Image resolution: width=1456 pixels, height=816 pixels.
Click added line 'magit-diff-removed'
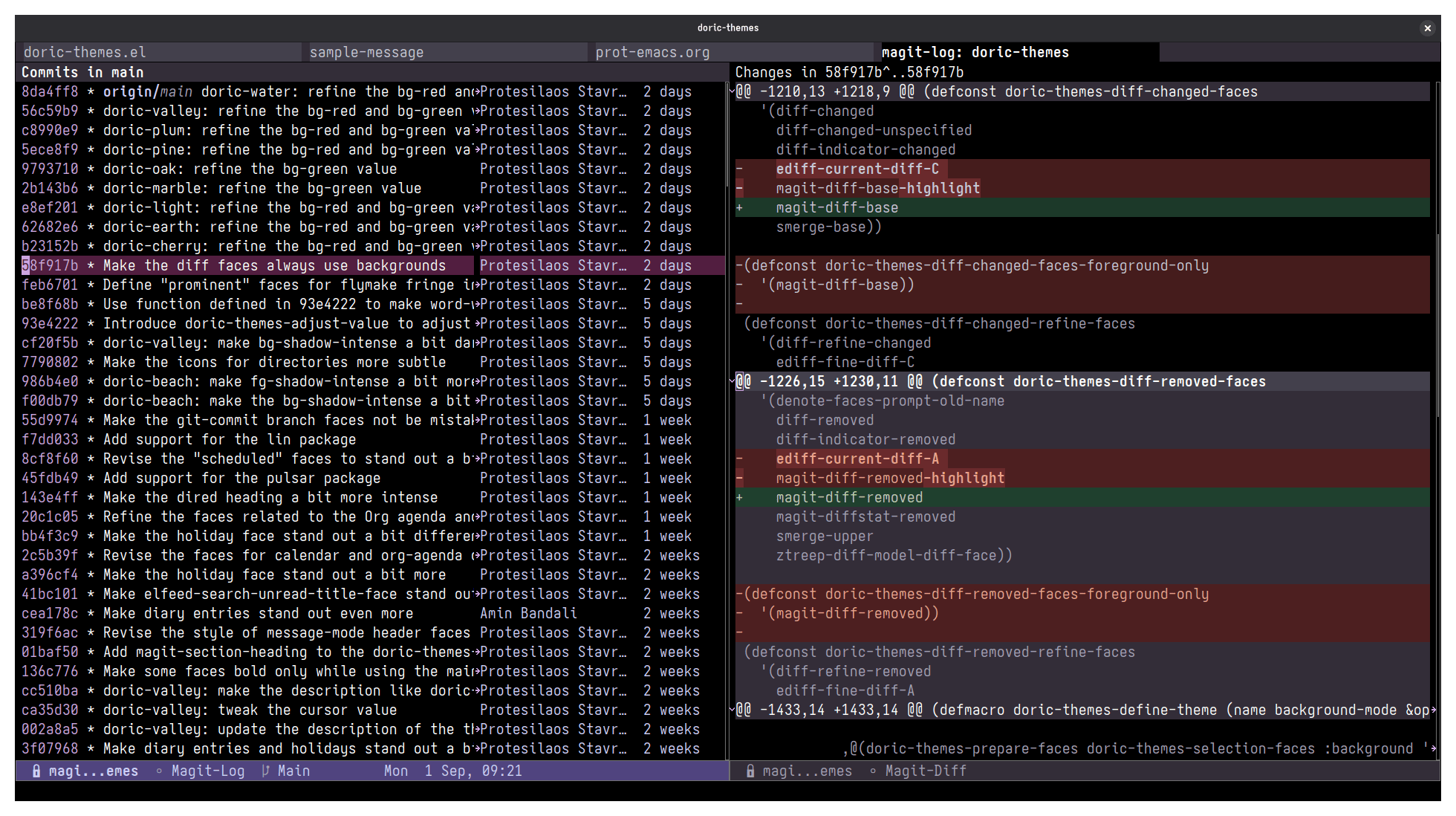(x=849, y=498)
